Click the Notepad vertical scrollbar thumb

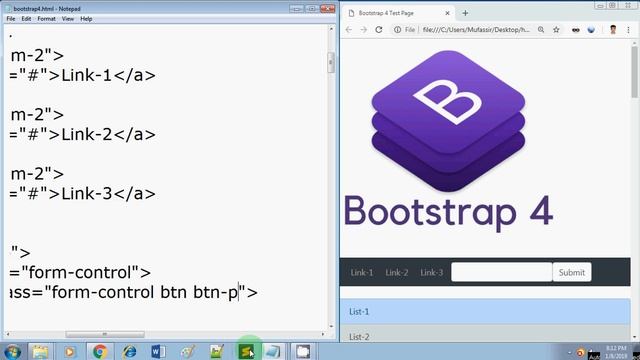pos(331,62)
